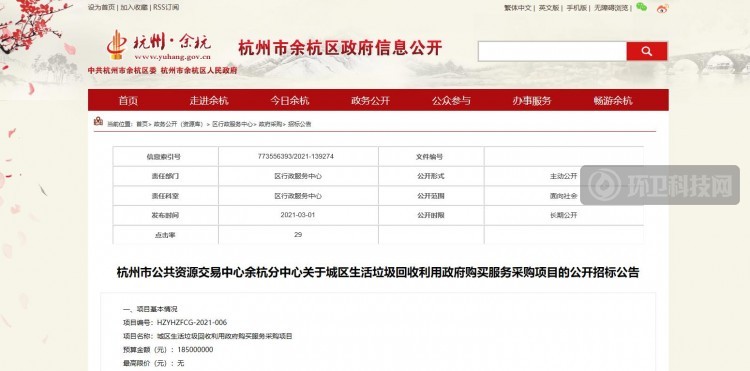Open the 今日余杭 navigation tab

coord(290,100)
